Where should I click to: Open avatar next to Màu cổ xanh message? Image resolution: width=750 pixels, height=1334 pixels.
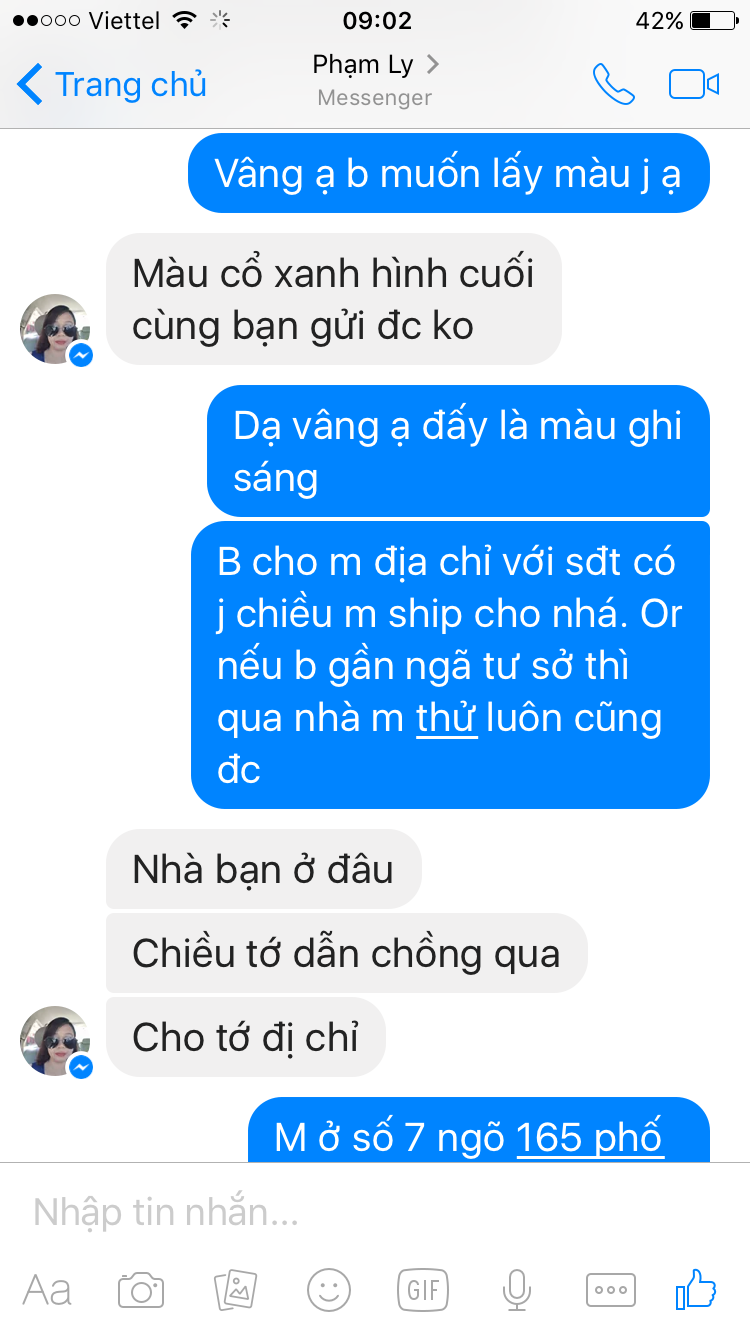[x=56, y=330]
